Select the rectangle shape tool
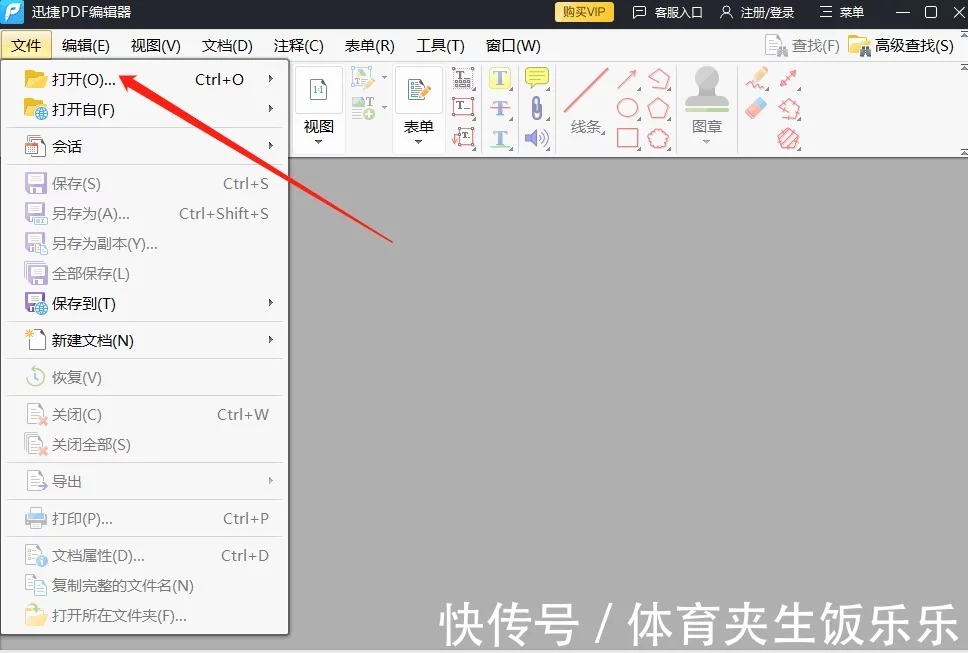Screen dimensions: 968x653 627,138
